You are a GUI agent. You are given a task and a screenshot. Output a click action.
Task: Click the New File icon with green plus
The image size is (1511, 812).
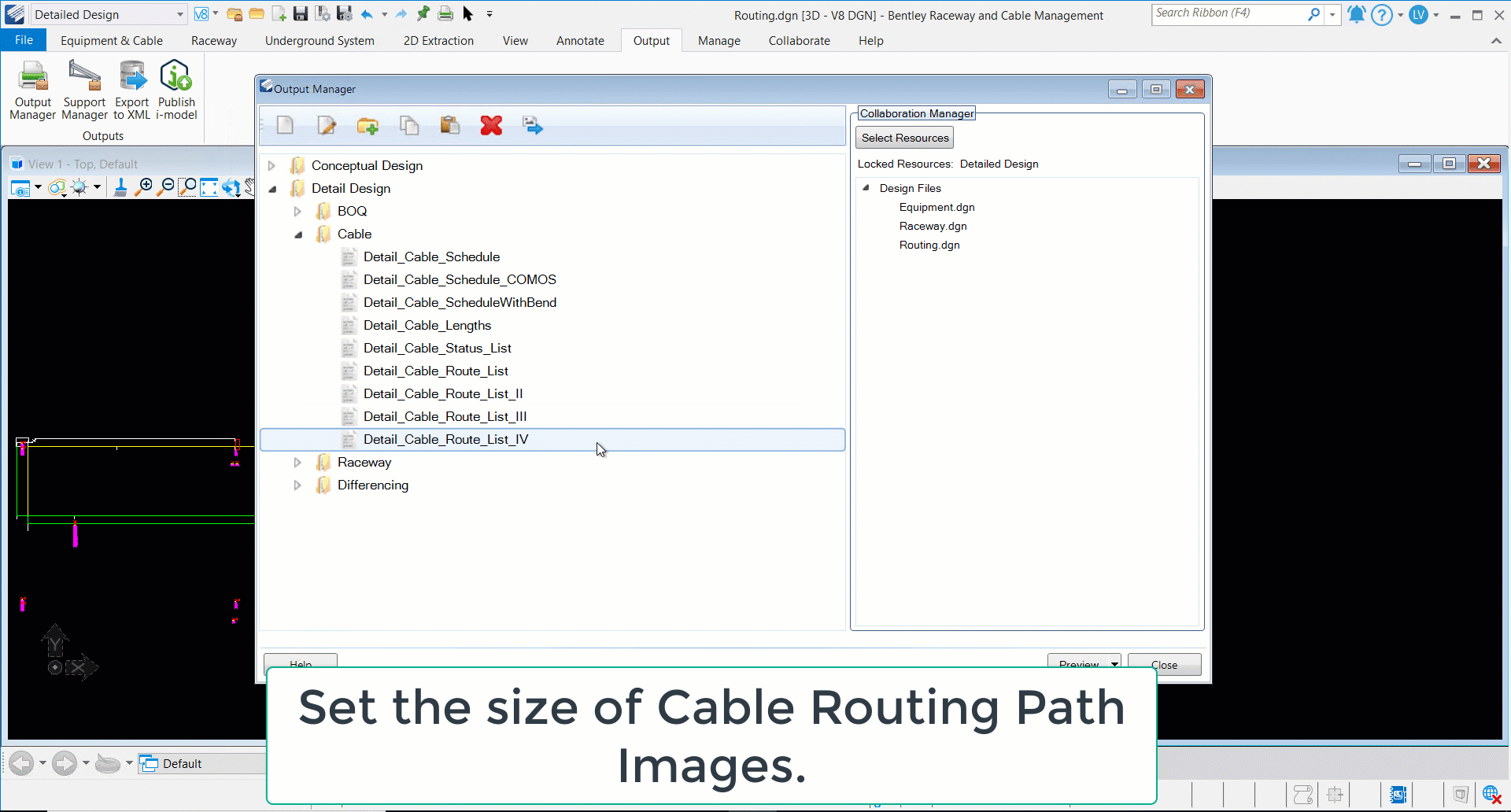(x=279, y=14)
